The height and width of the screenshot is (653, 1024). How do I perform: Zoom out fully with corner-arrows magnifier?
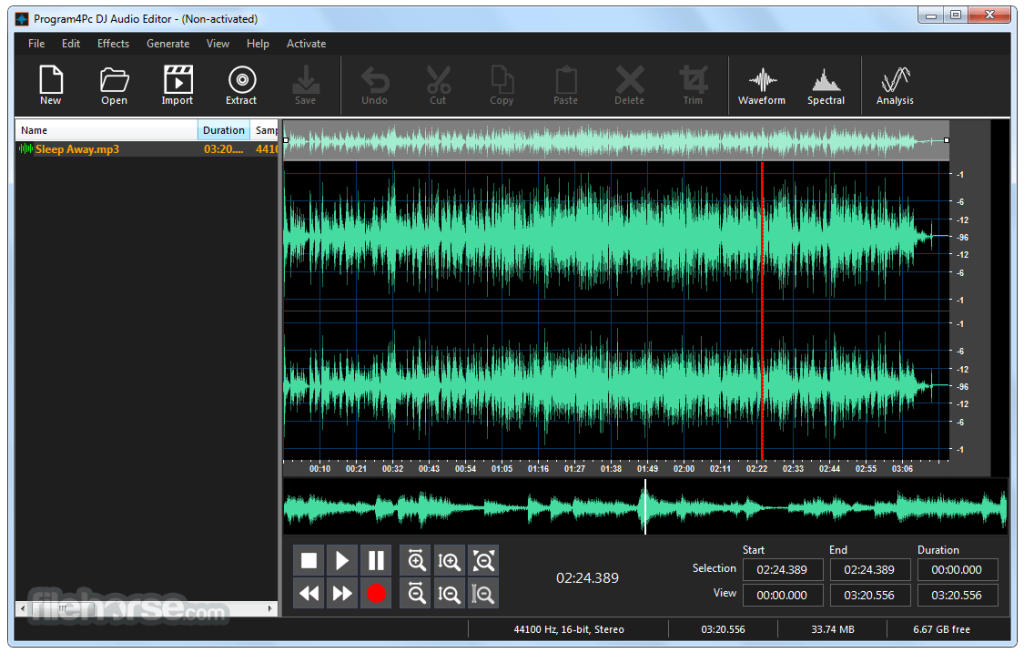point(483,561)
